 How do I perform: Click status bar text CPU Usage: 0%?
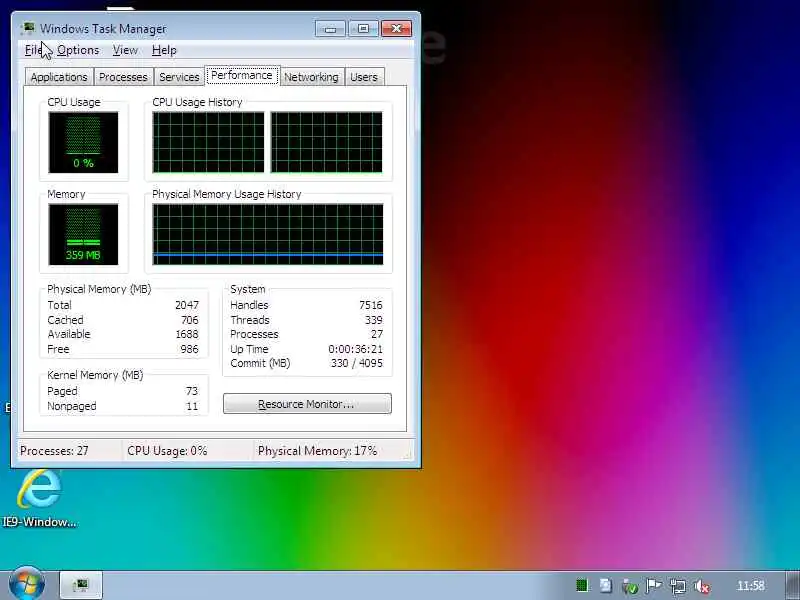coord(167,451)
